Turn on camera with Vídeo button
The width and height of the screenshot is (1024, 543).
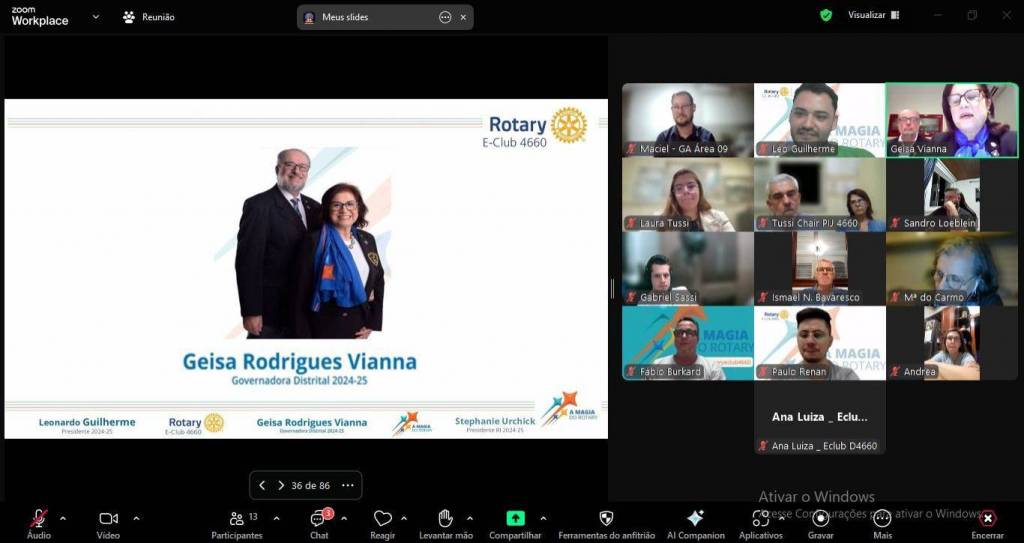pyautogui.click(x=108, y=519)
